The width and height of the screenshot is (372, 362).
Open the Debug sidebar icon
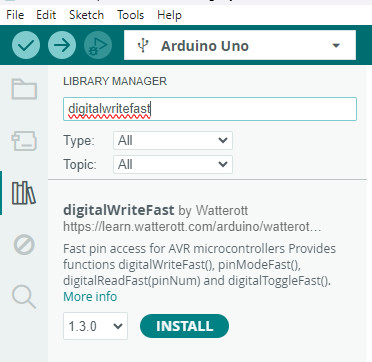(24, 245)
